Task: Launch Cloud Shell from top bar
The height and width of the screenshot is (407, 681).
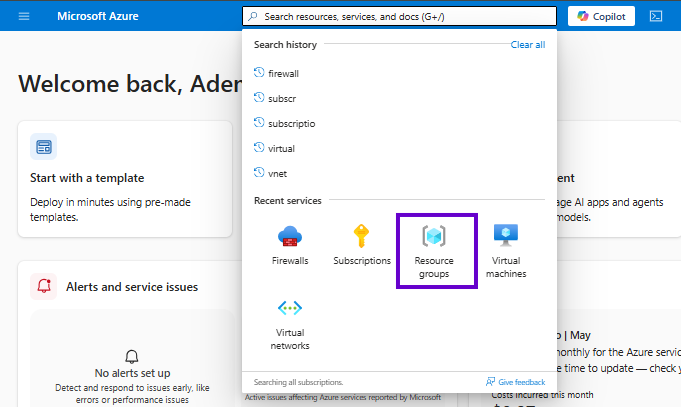Action: [x=656, y=17]
